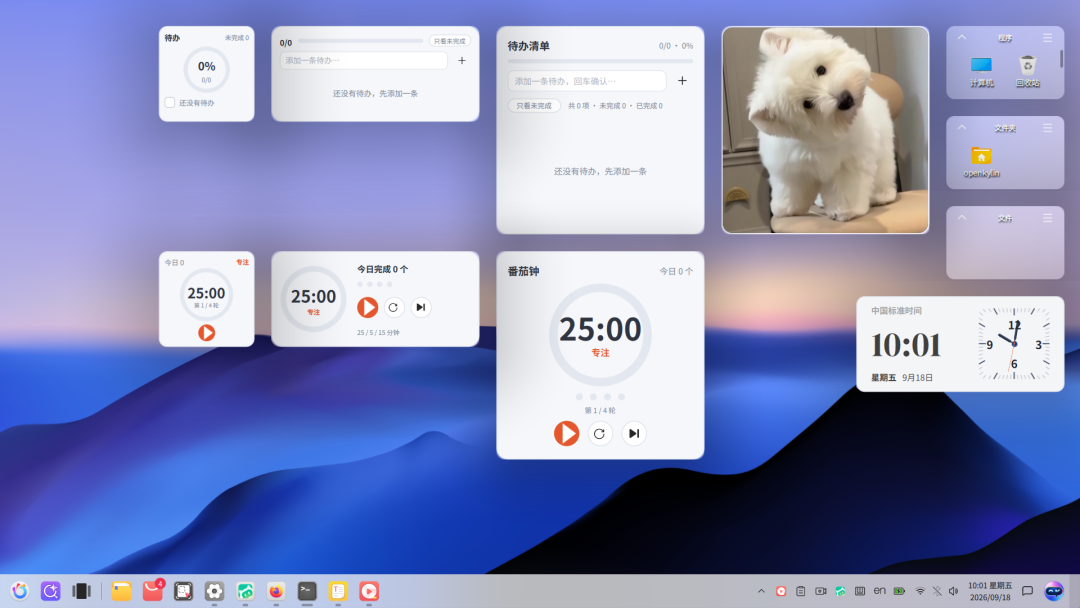Open the 计算机 desktop icon
Viewport: 1080px width, 608px height.
982,71
